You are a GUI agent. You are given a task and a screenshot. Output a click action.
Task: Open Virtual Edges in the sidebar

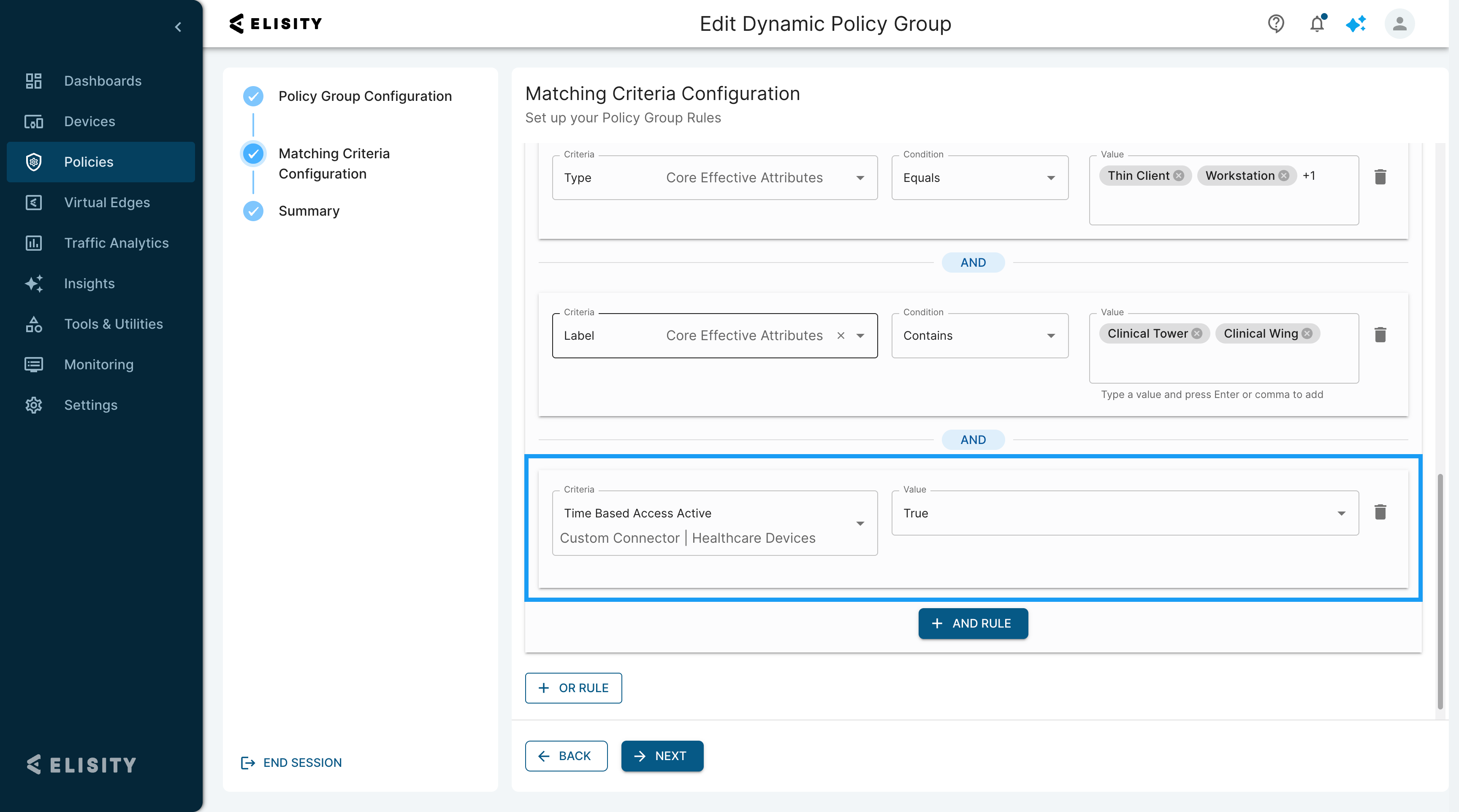pos(106,203)
